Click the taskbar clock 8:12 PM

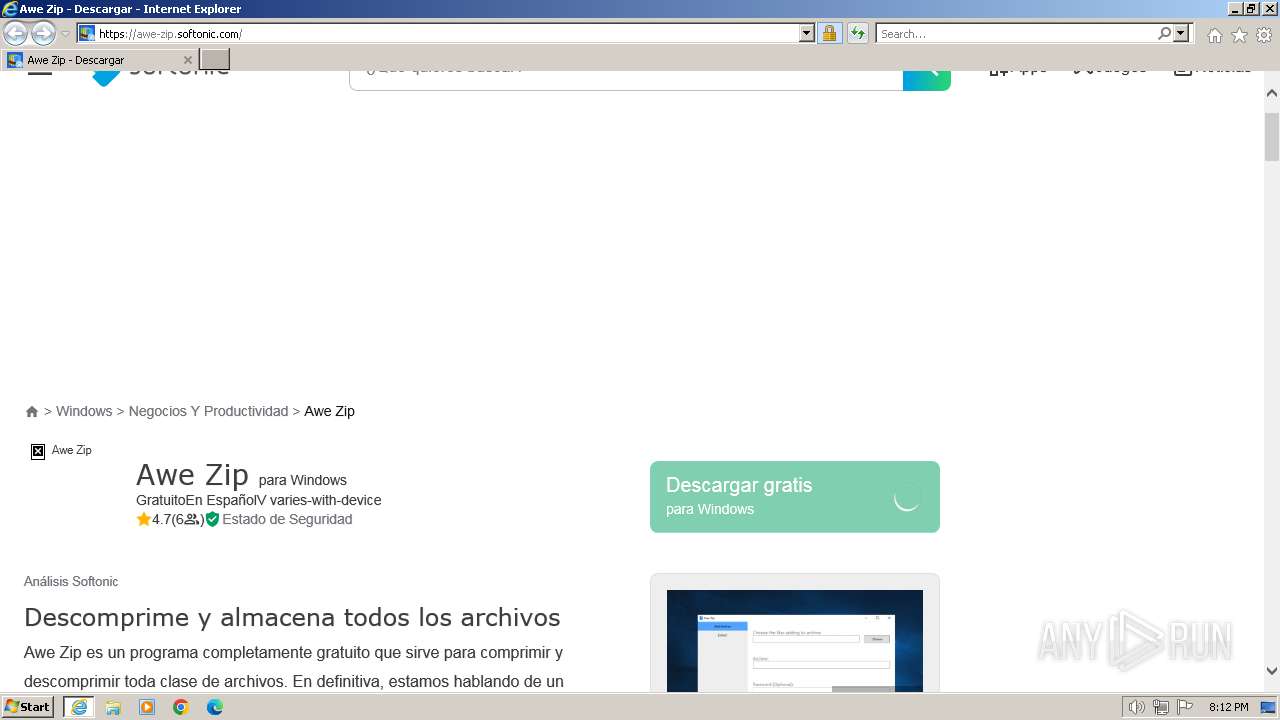tap(1228, 707)
